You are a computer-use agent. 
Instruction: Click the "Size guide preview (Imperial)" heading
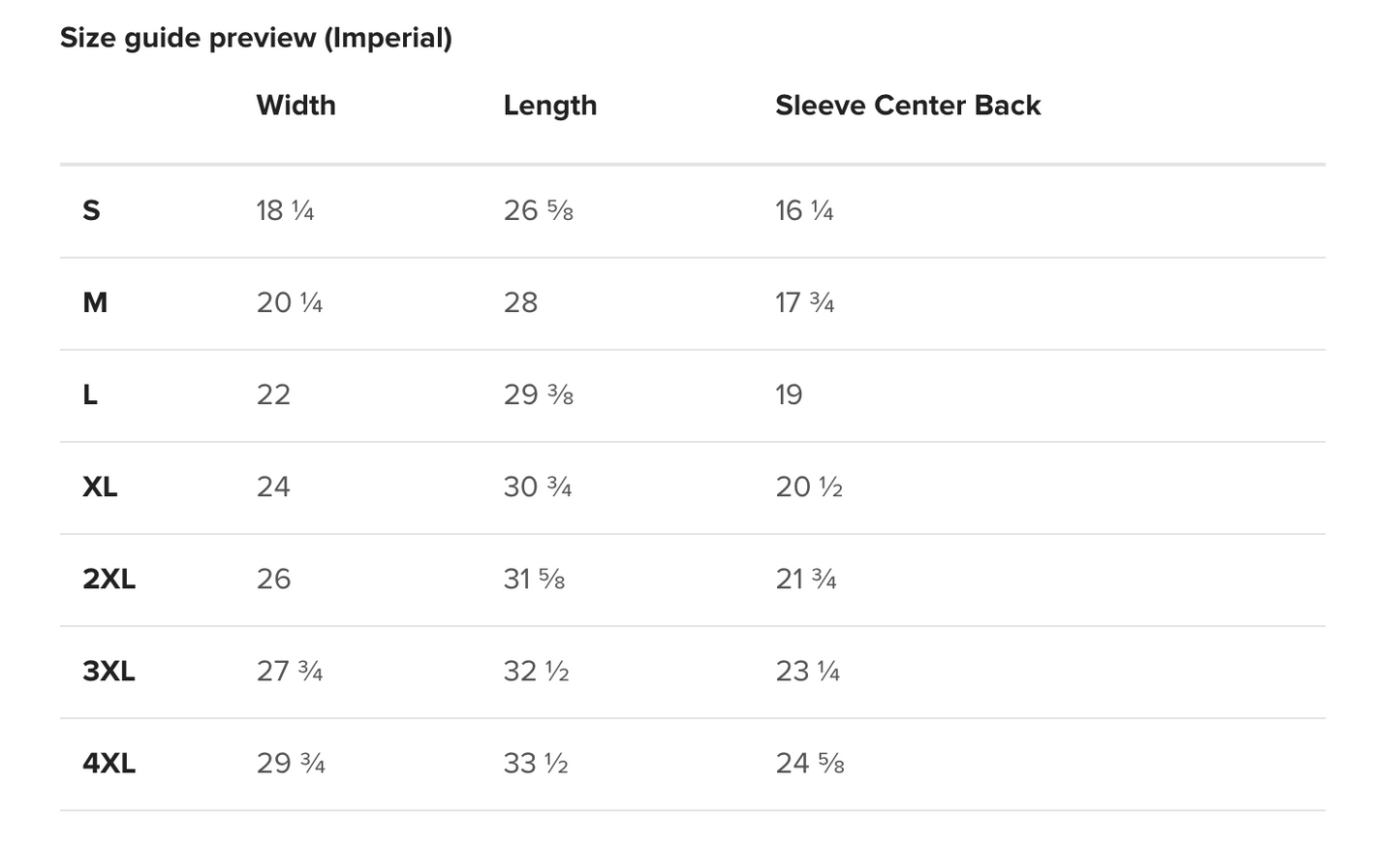[256, 38]
